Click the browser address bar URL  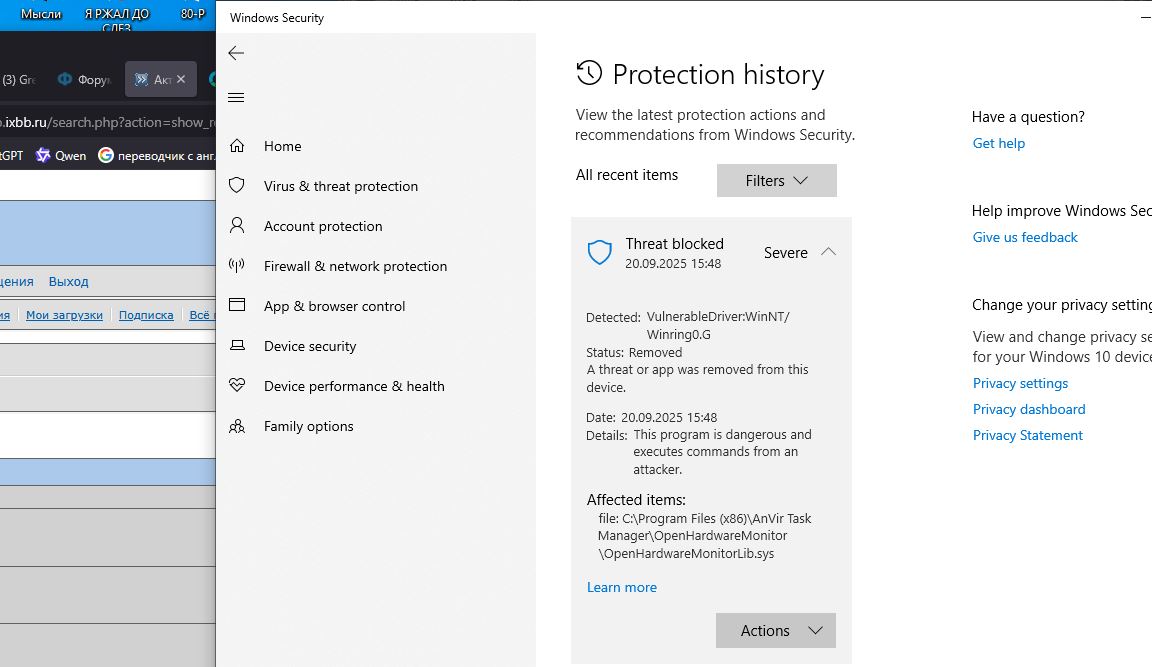pyautogui.click(x=108, y=122)
